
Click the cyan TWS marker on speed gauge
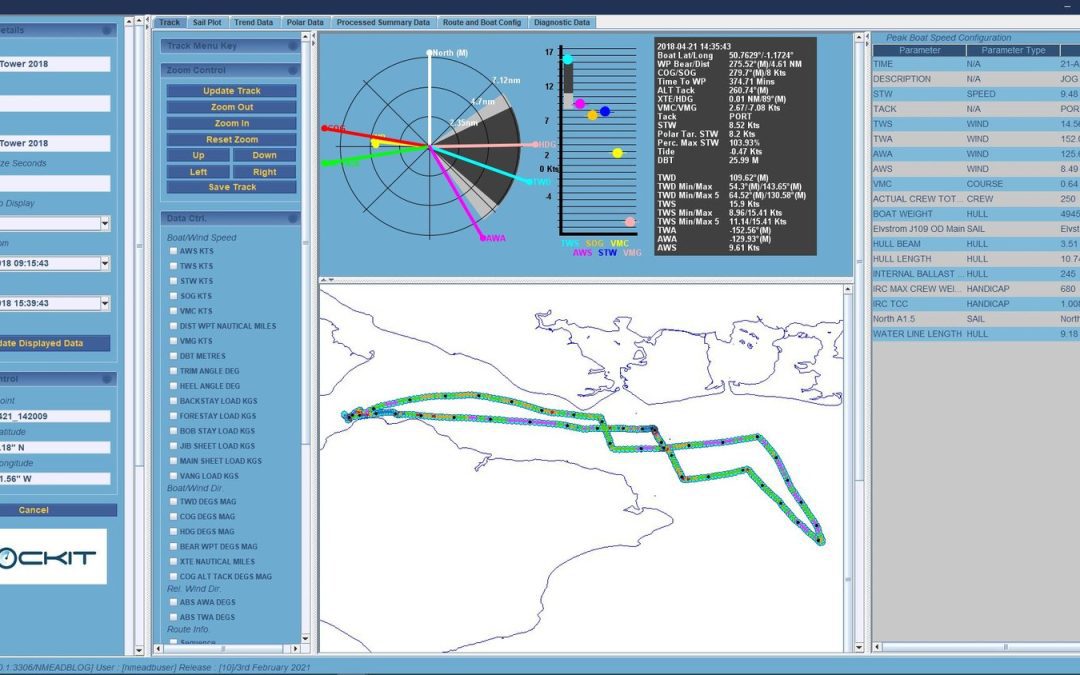568,60
